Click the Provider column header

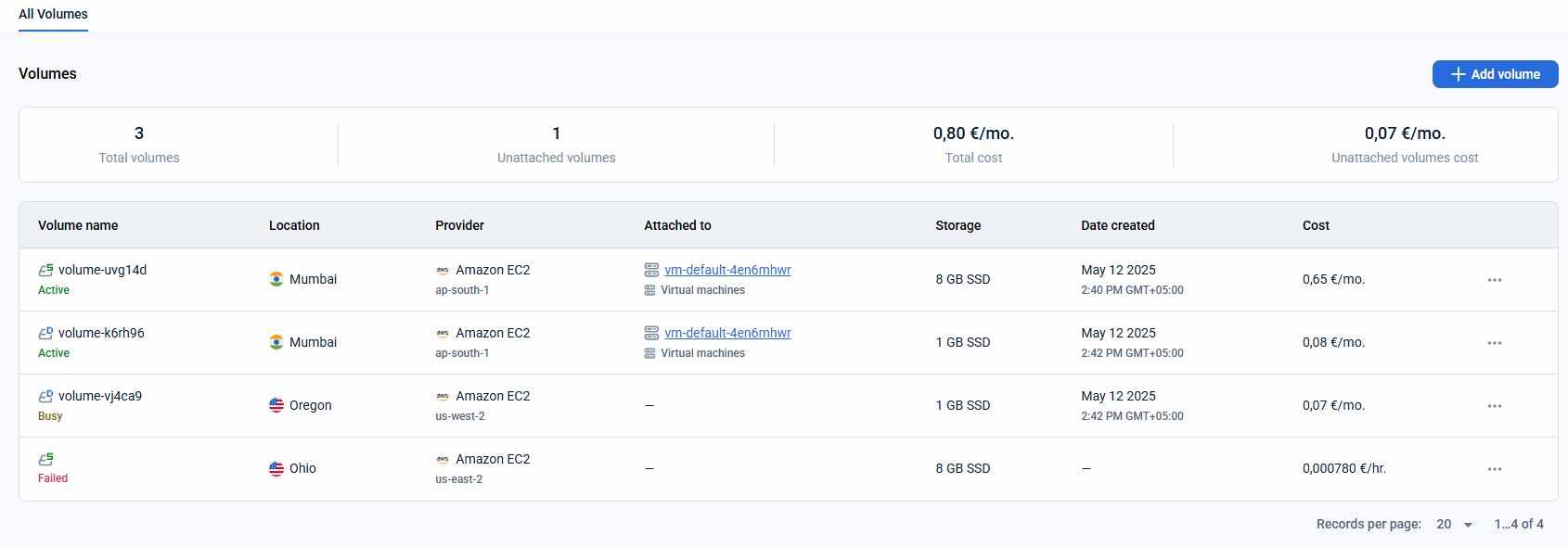click(x=459, y=225)
